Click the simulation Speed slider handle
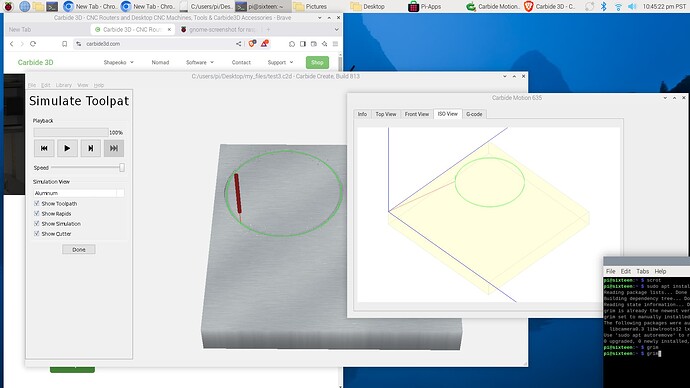This screenshot has width=690, height=388. [122, 167]
